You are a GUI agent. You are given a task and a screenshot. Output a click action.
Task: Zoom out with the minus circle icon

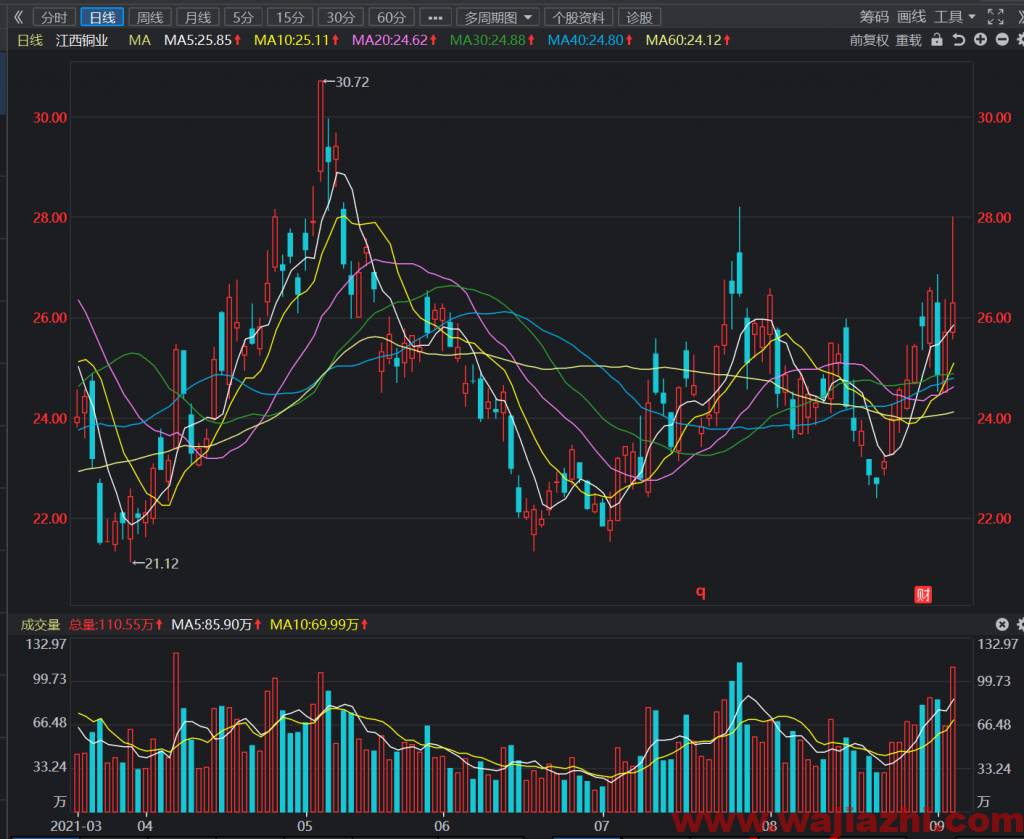[1002, 40]
